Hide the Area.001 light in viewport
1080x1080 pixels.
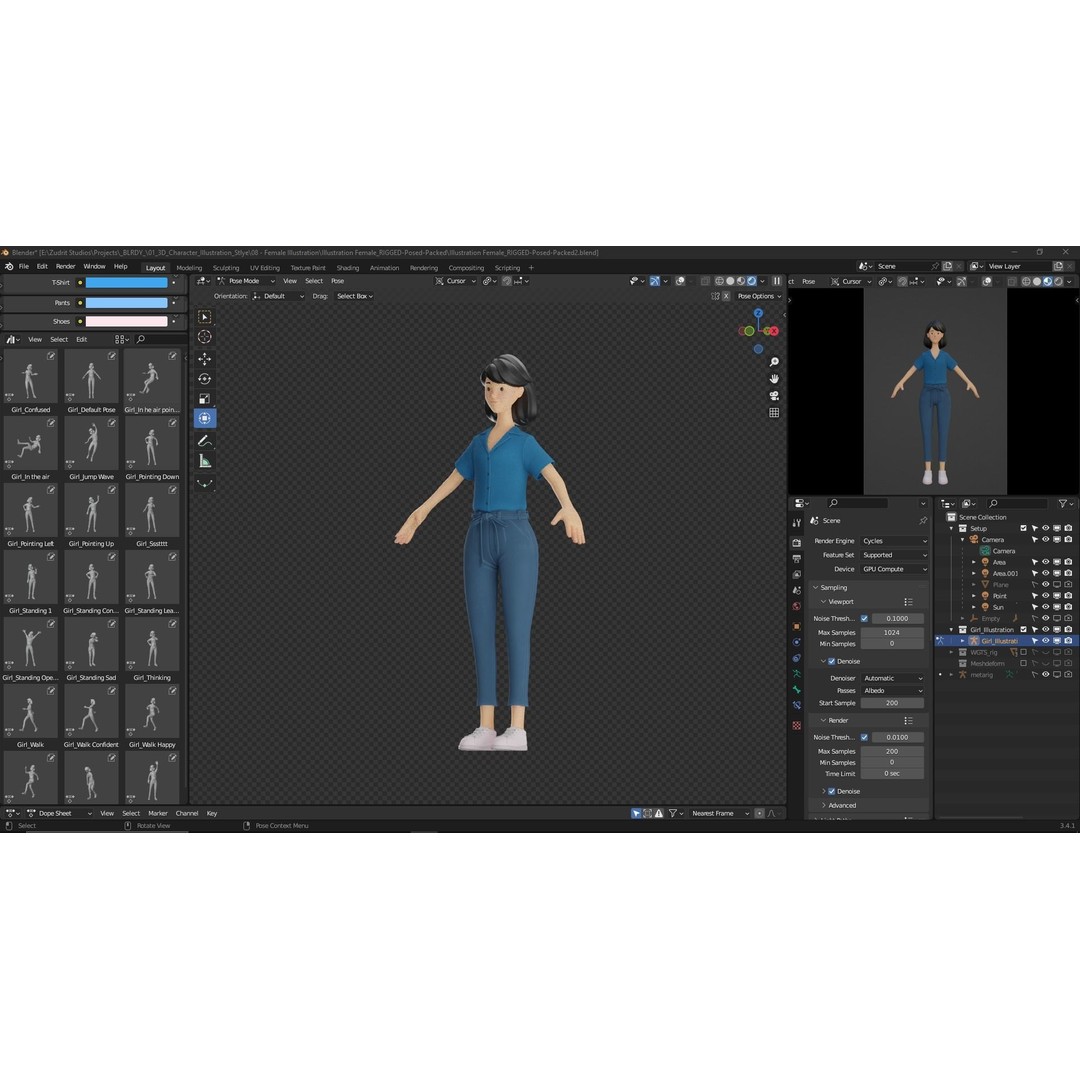point(1046,573)
